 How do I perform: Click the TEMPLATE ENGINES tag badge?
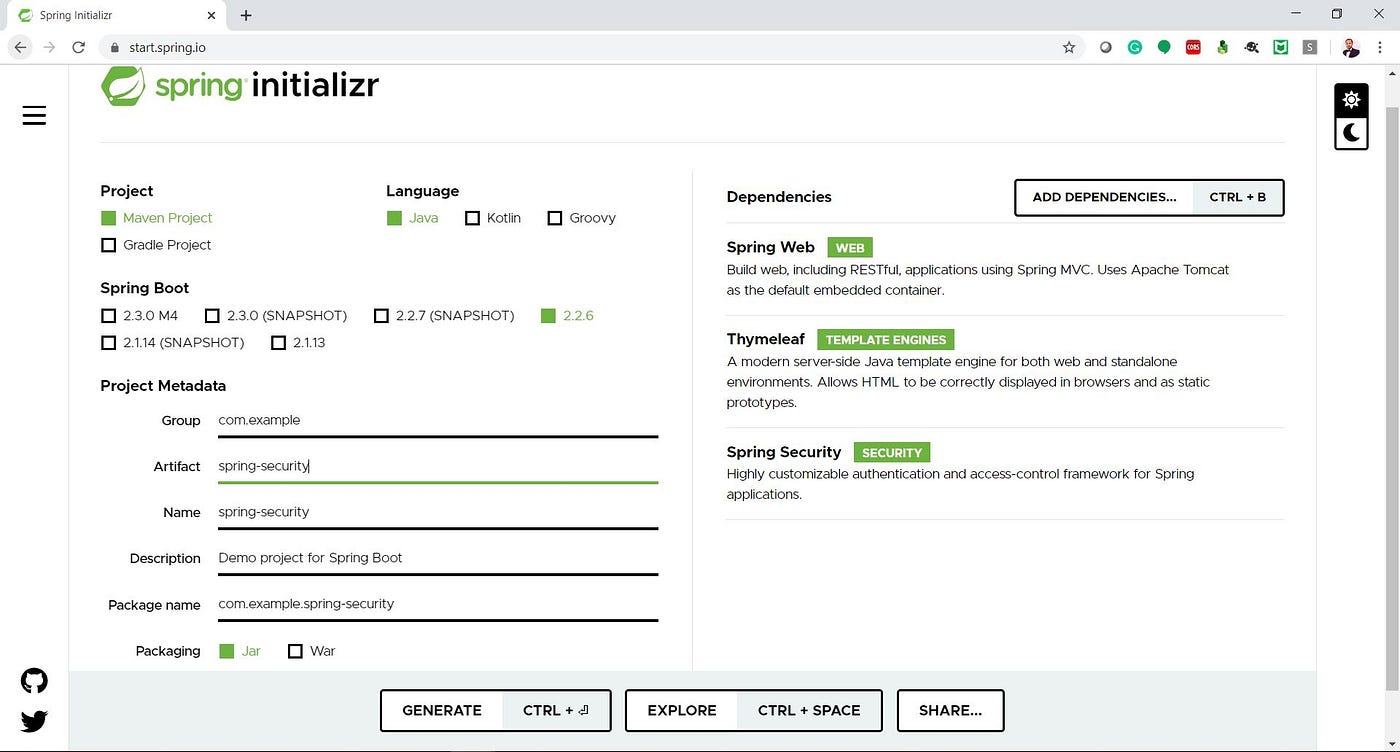(x=886, y=340)
